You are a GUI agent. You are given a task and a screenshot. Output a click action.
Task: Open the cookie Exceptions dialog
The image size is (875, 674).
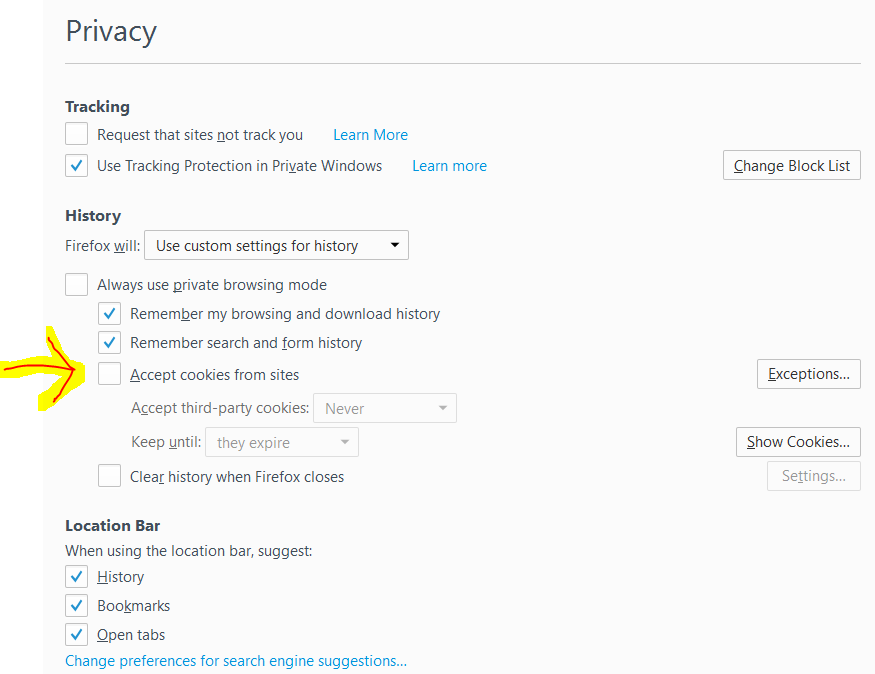(809, 374)
